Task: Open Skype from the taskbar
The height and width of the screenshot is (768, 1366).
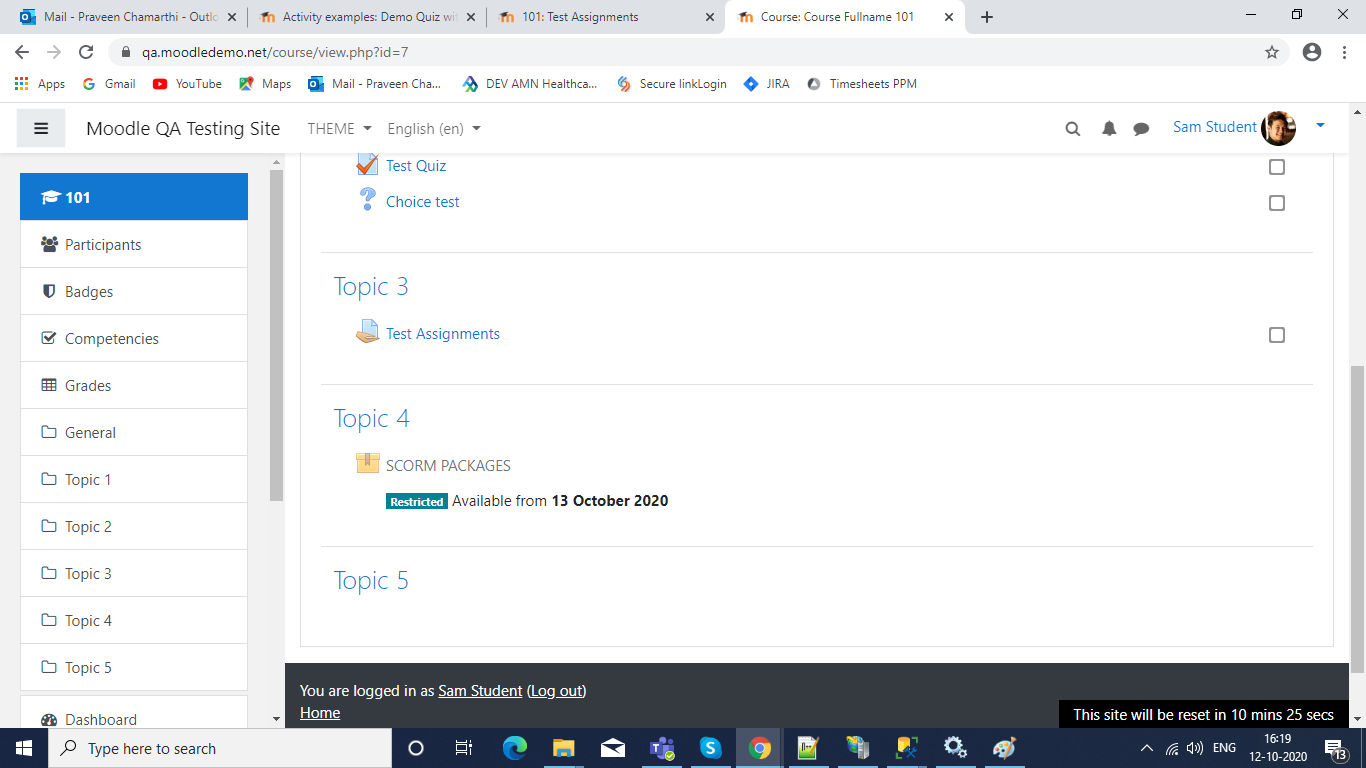Action: (711, 748)
